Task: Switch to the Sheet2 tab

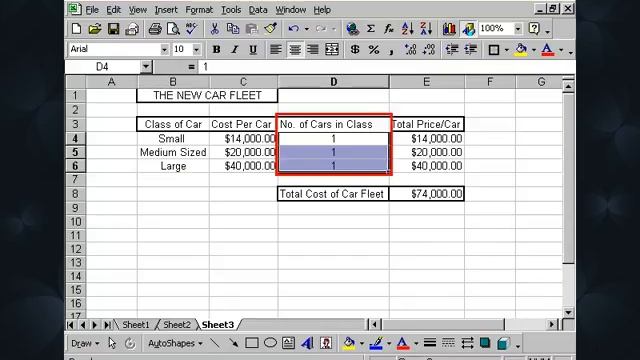Action: click(177, 325)
